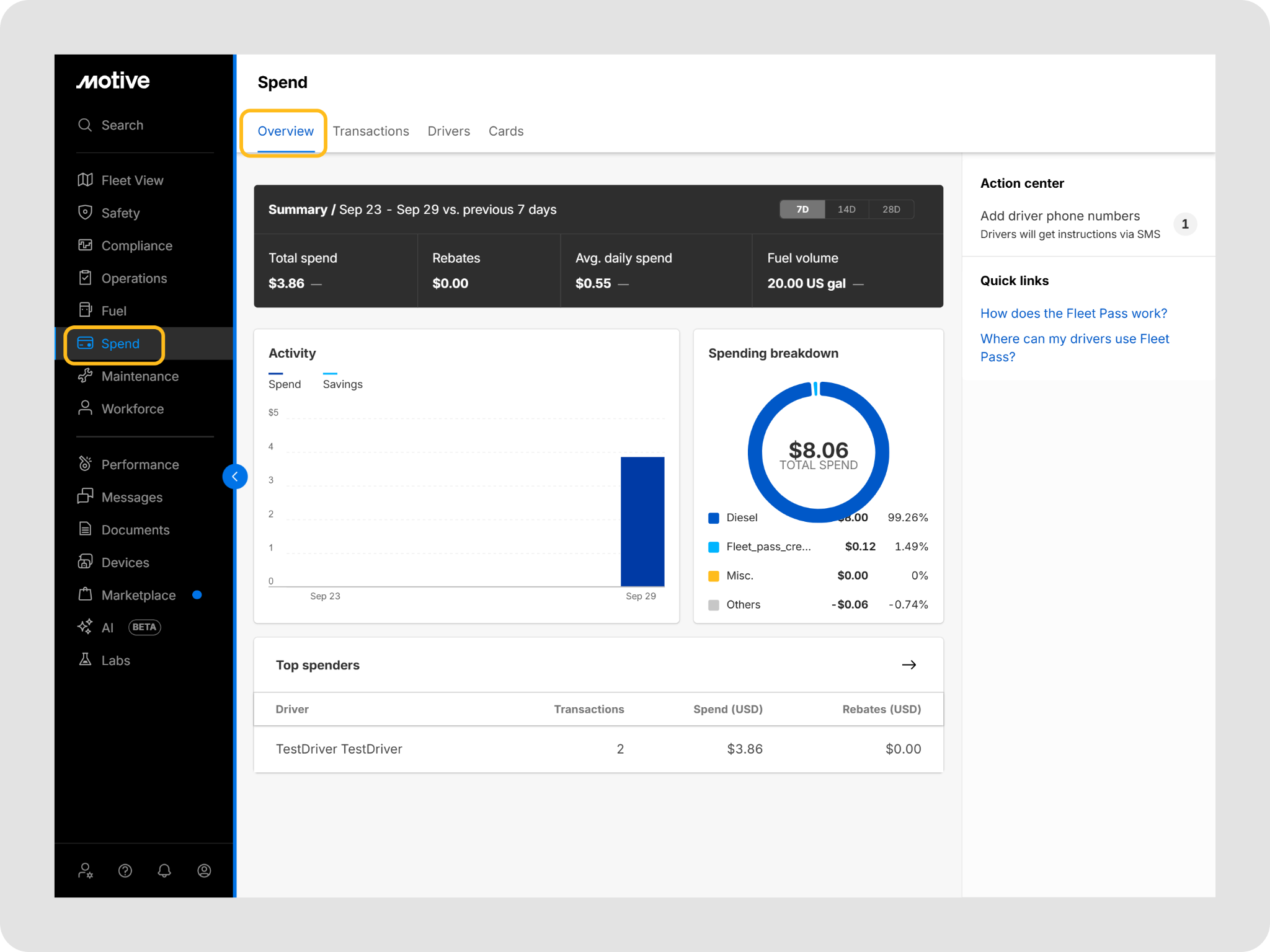
Task: Open Safety shield icon
Action: (x=85, y=213)
